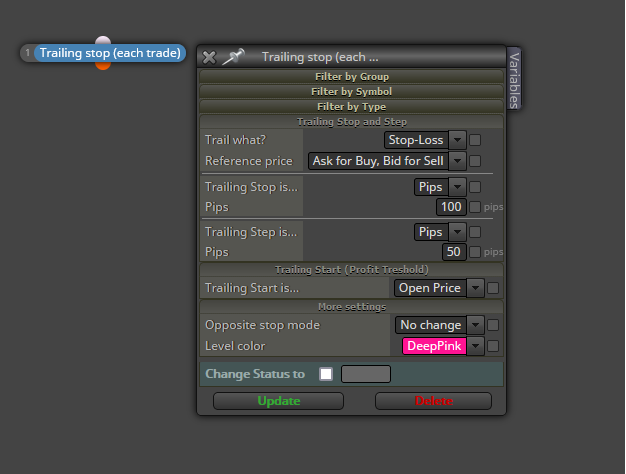The image size is (626, 474).
Task: Tick the checkbox next to the 50 value
Action: [x=475, y=252]
